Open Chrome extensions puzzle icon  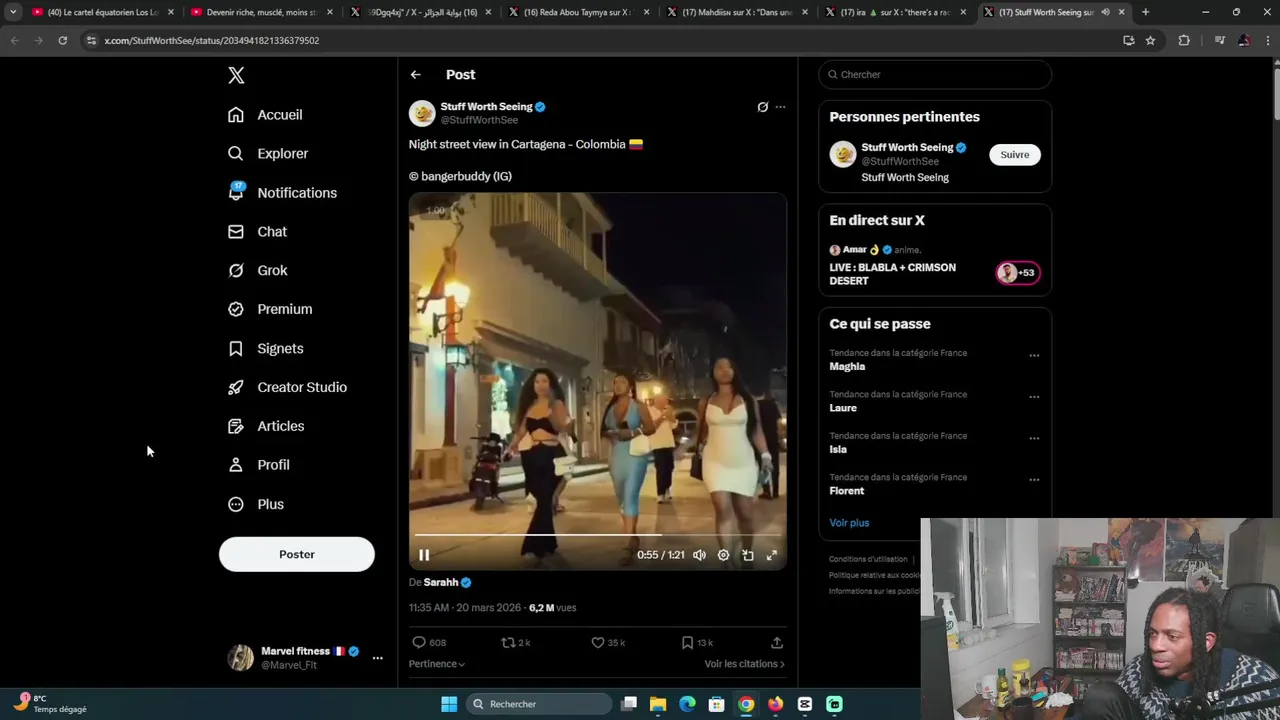(x=1185, y=40)
